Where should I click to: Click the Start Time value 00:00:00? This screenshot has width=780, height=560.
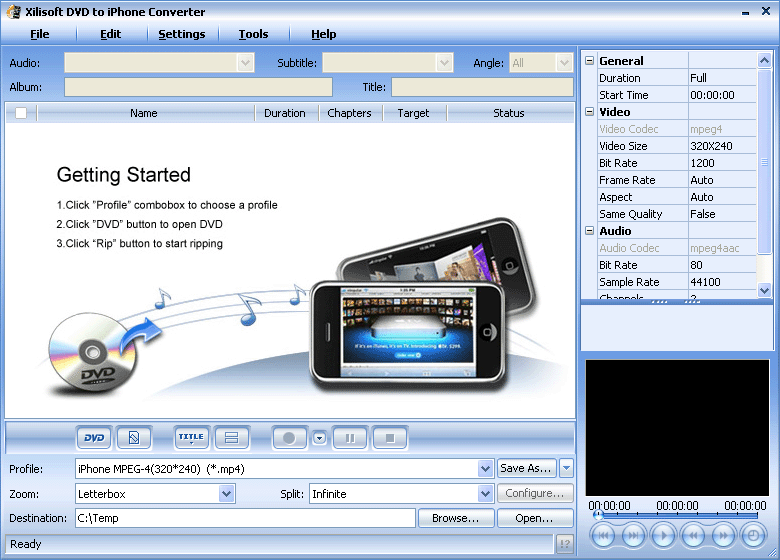[x=722, y=94]
